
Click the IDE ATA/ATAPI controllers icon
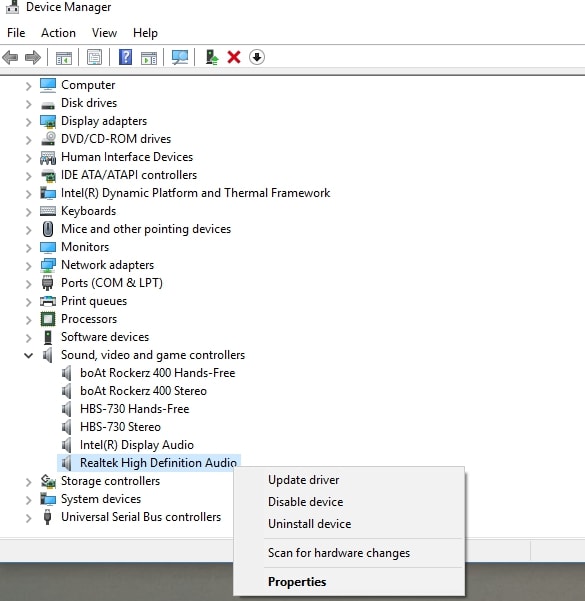click(x=48, y=175)
